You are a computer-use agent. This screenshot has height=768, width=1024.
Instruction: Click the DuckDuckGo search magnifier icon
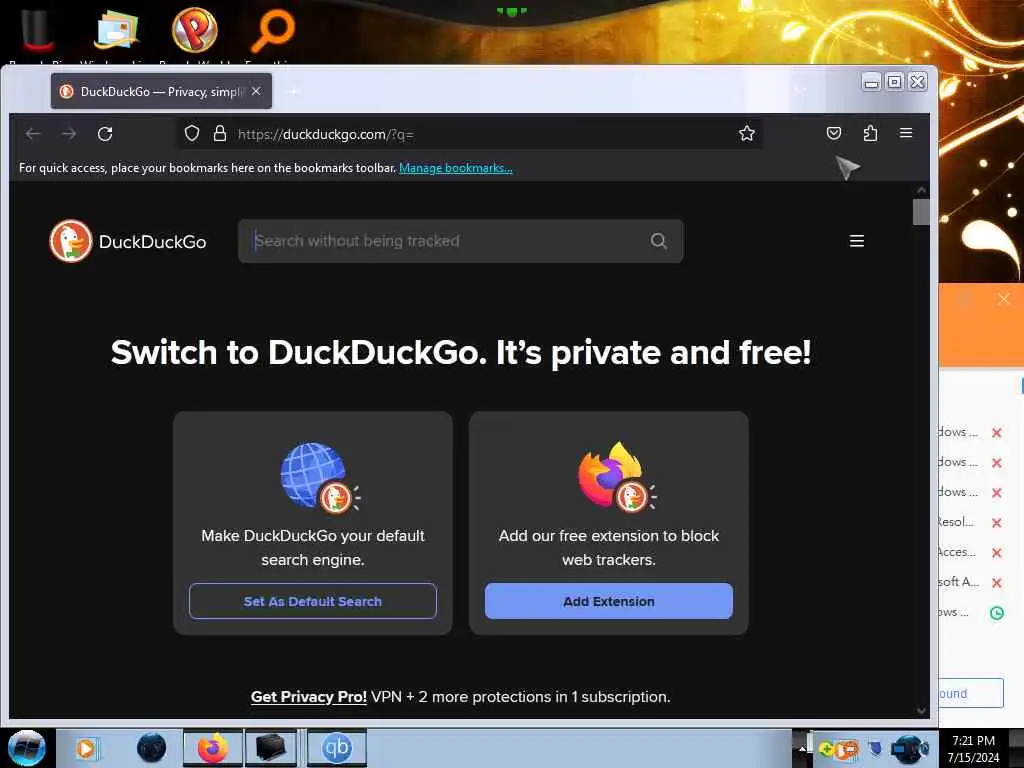658,241
